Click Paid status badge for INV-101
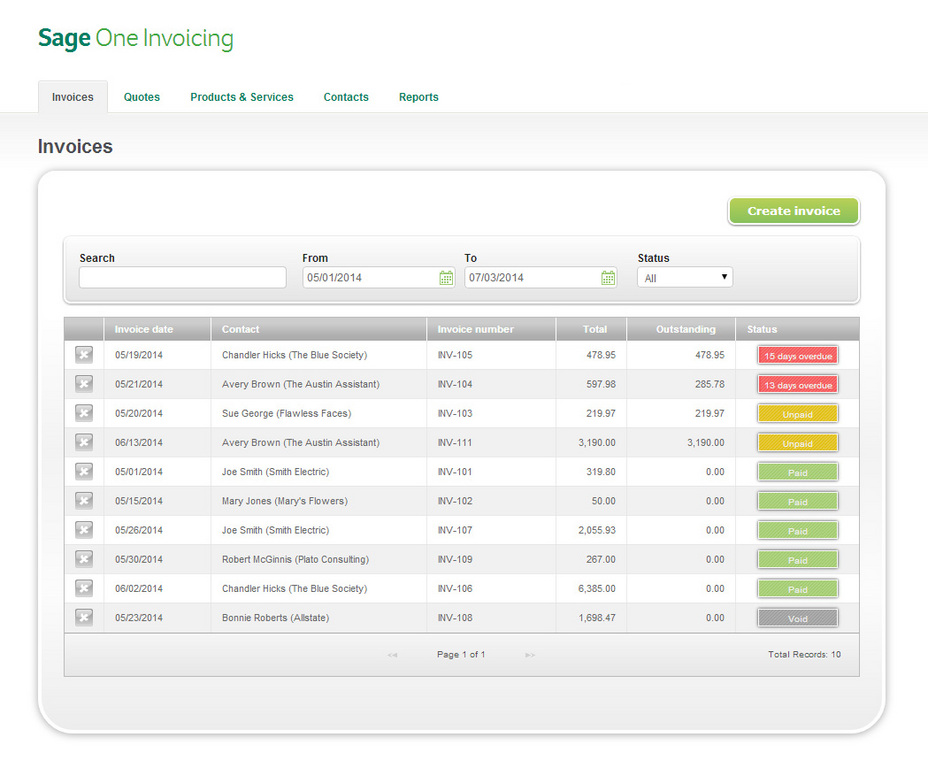The image size is (928, 768). 798,472
